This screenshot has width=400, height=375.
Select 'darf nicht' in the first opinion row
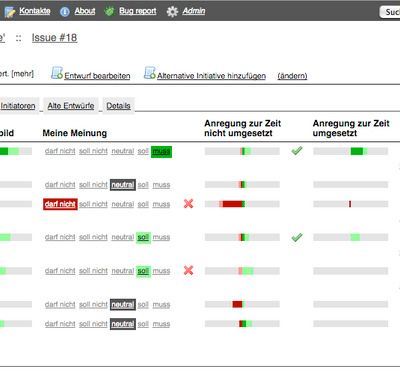[x=60, y=151]
